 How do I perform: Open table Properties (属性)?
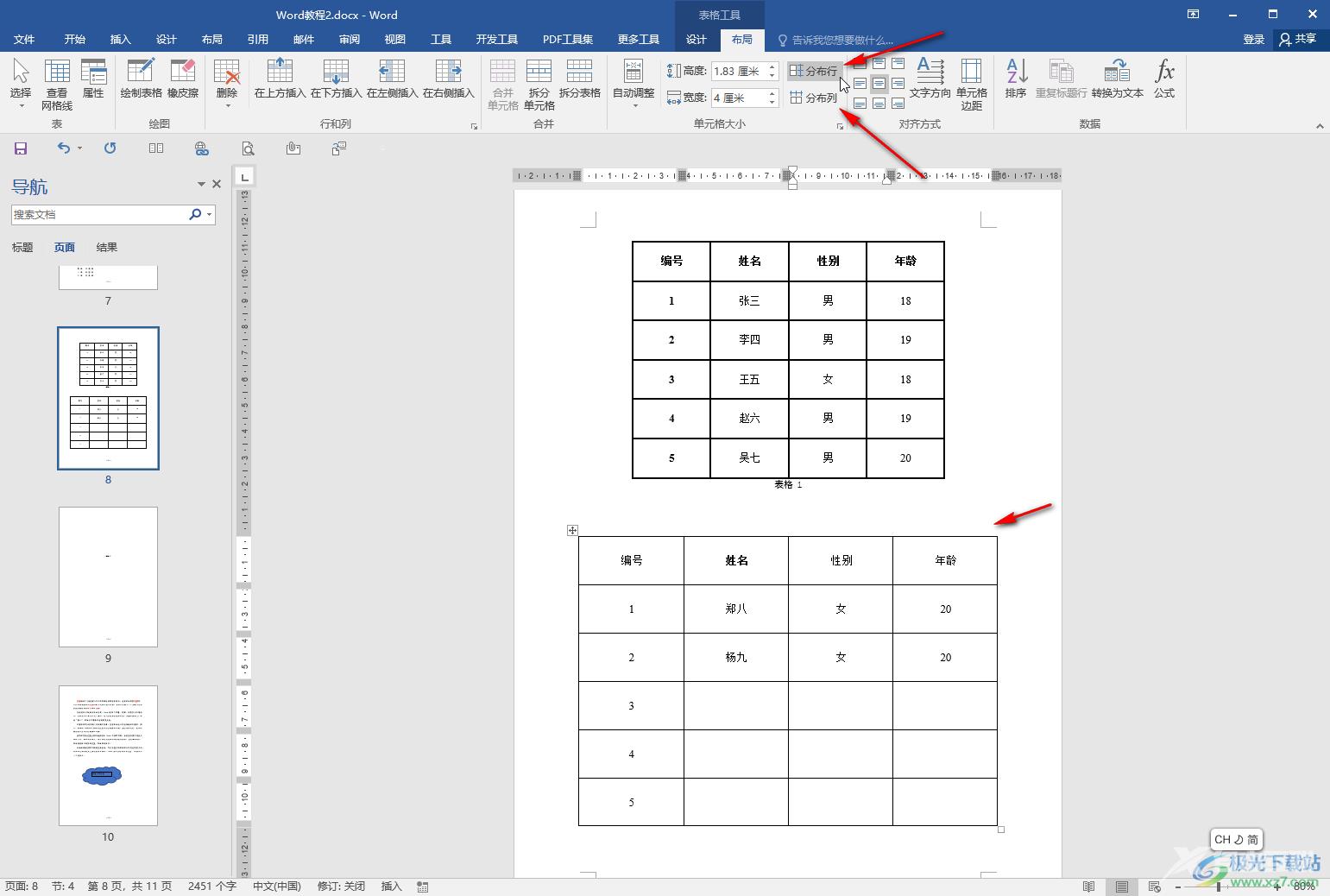(x=93, y=79)
